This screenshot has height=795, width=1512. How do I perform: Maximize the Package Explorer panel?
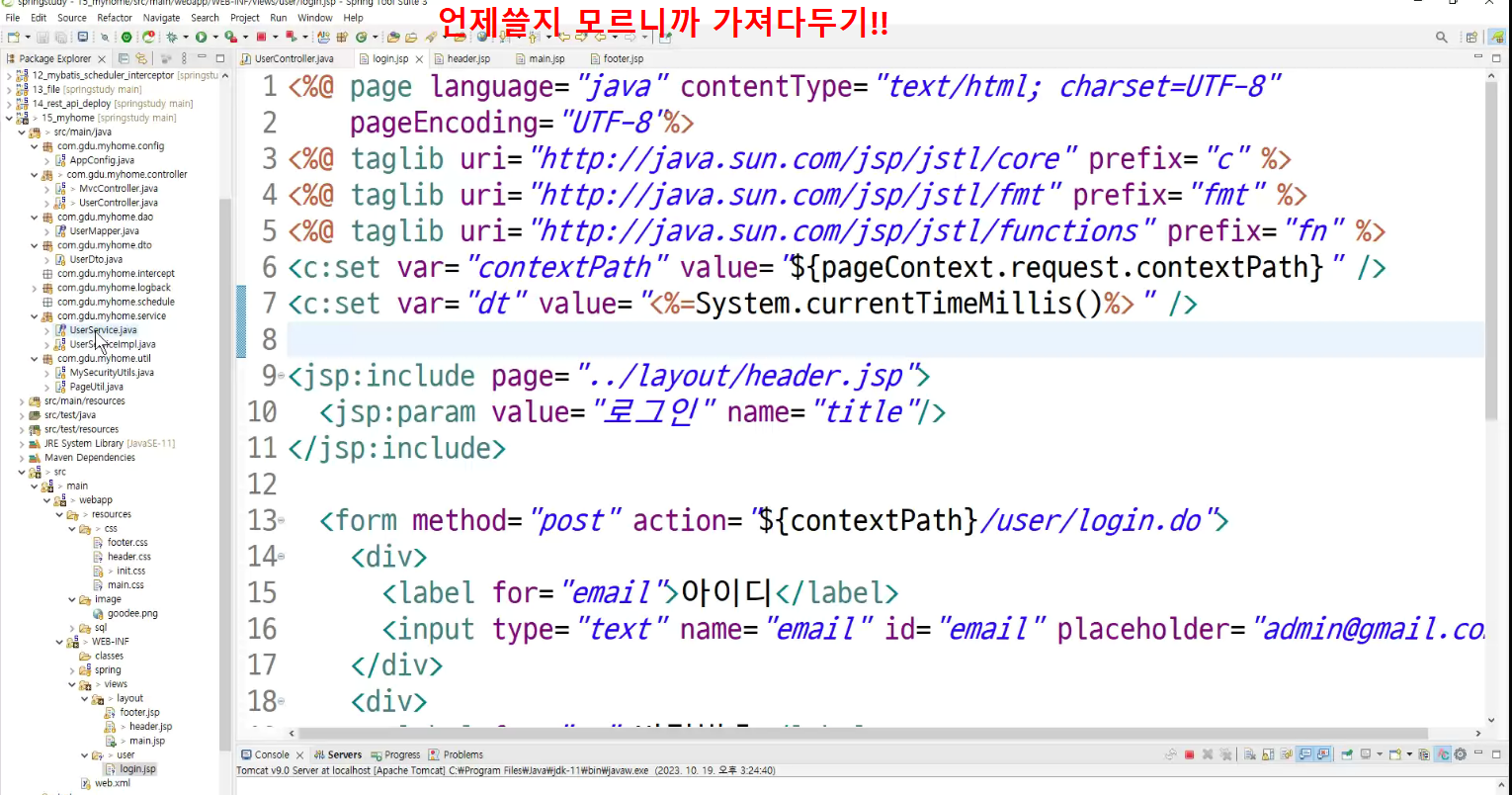[x=219, y=59]
